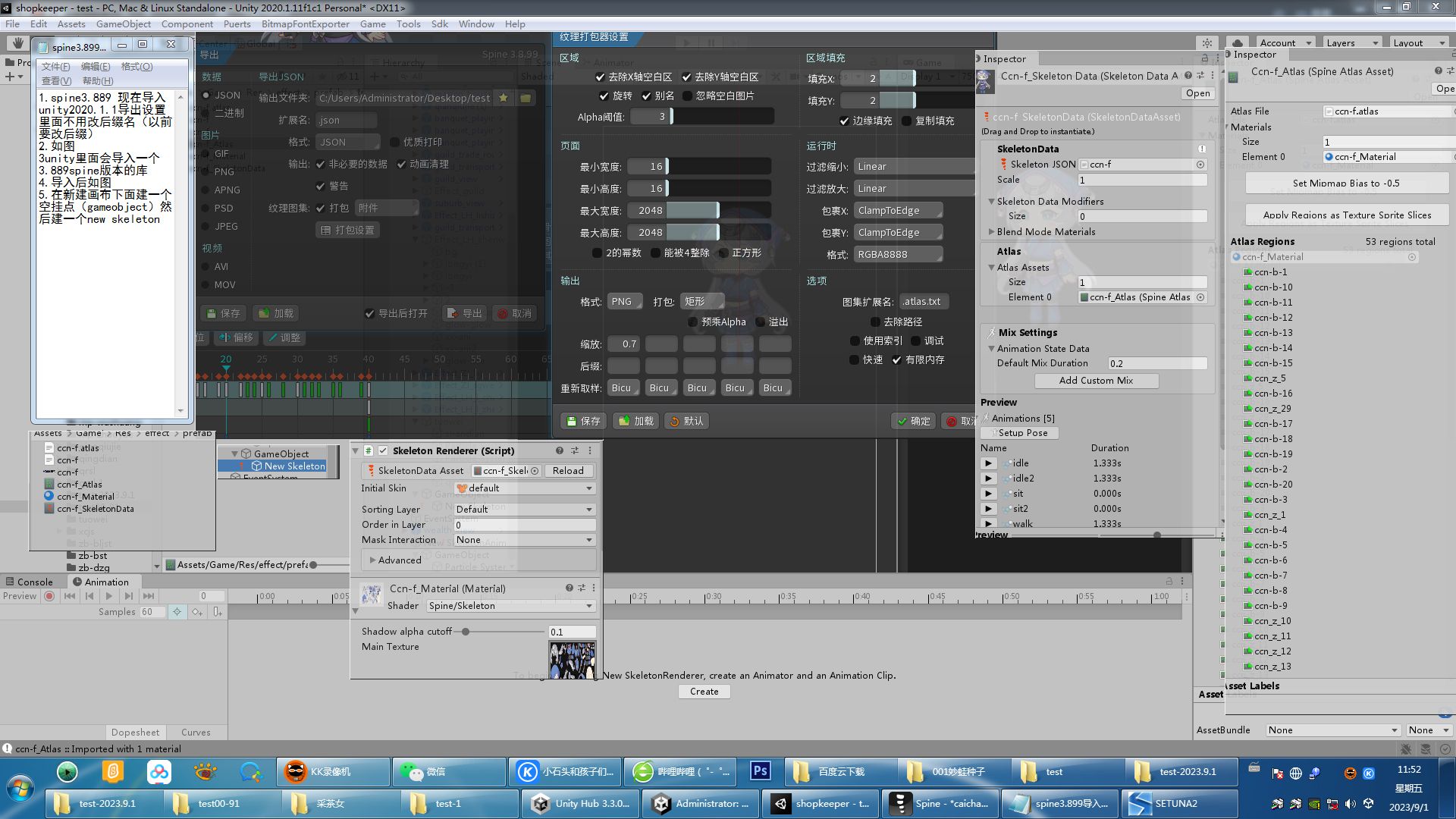The height and width of the screenshot is (819, 1456).
Task: Expand the Advanced section in Skeleton Renderer
Action: pyautogui.click(x=373, y=560)
